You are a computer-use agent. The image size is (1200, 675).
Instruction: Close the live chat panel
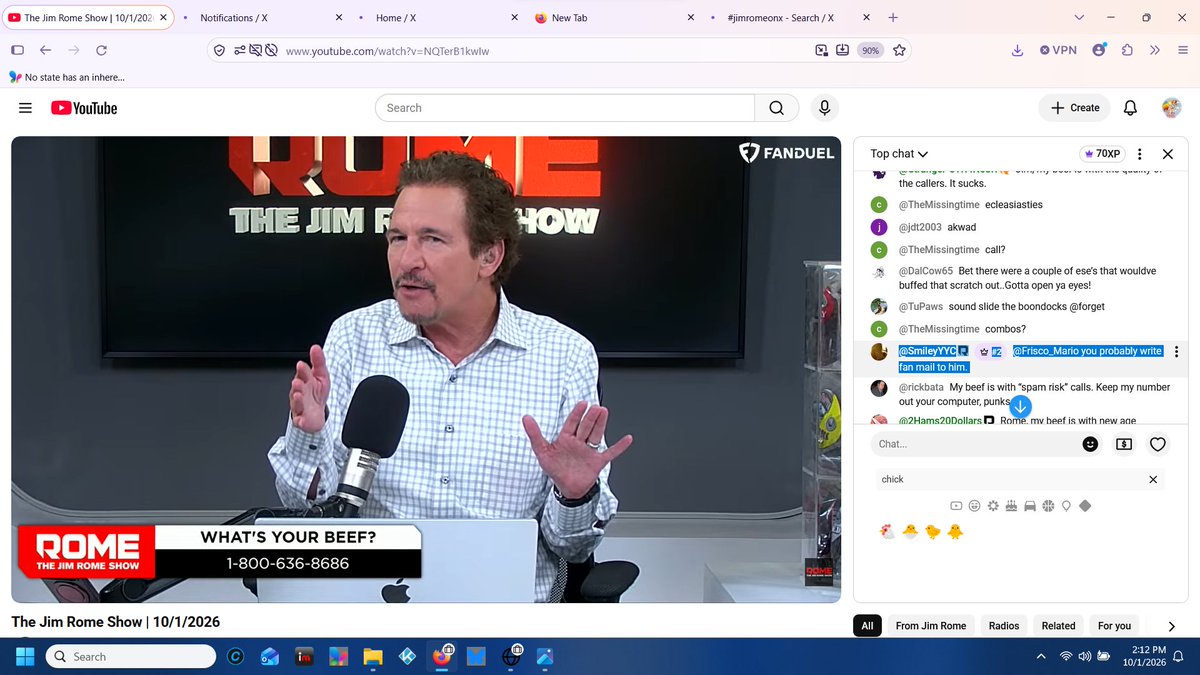coord(1167,154)
